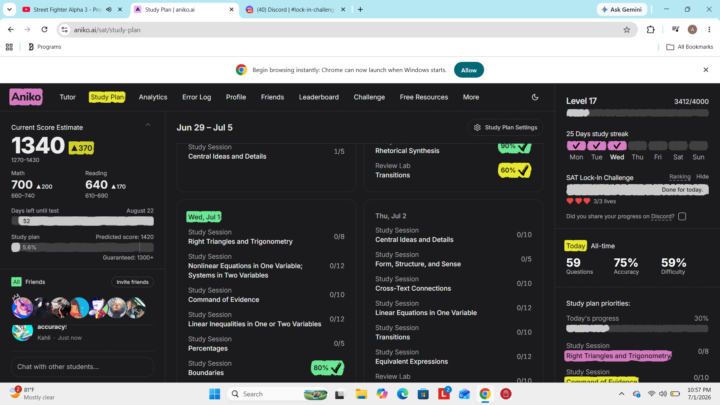Click Ask Gemini button
The height and width of the screenshot is (405, 720).
[622, 9]
